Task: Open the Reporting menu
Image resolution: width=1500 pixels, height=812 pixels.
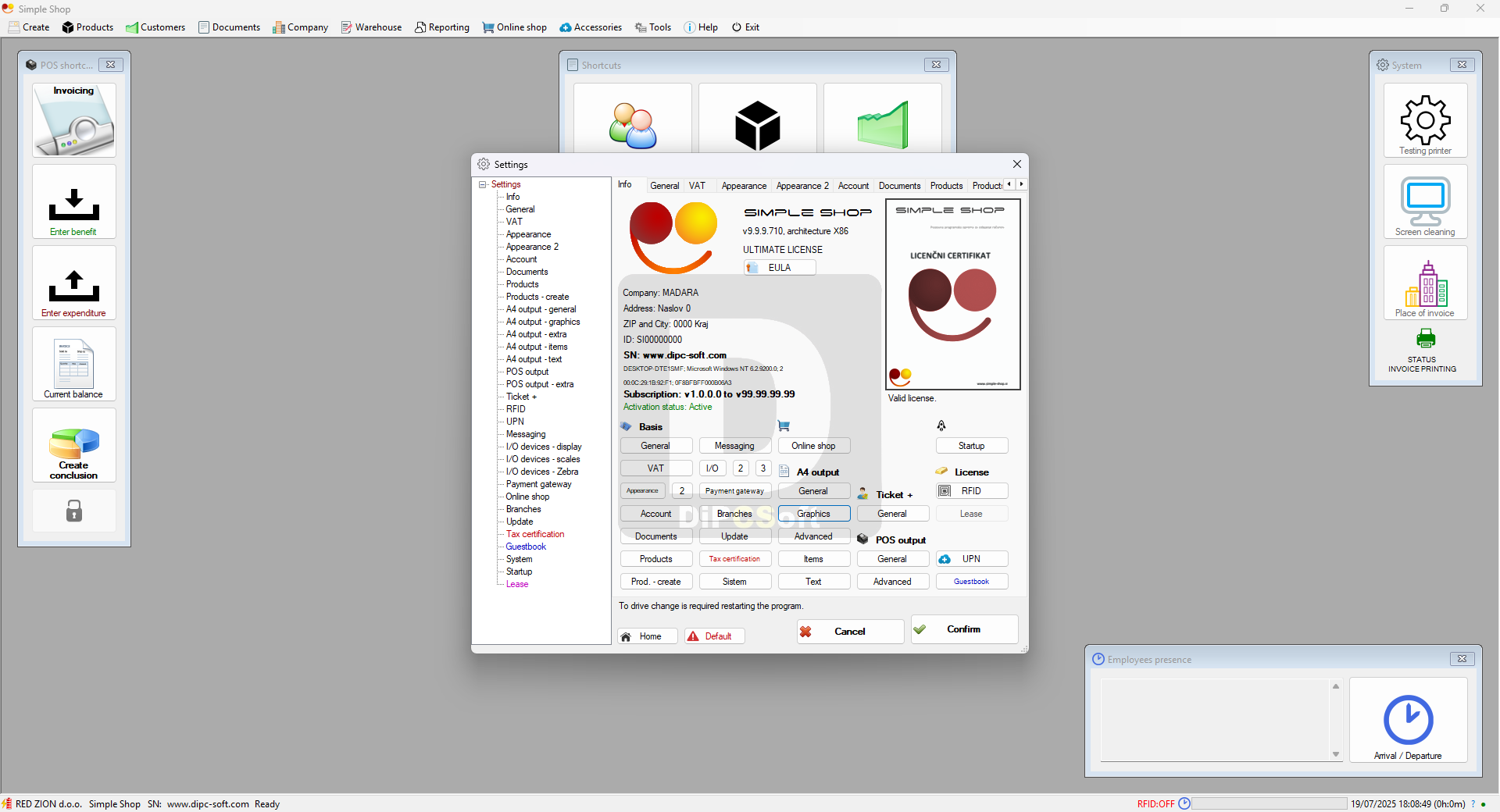Action: 442,27
